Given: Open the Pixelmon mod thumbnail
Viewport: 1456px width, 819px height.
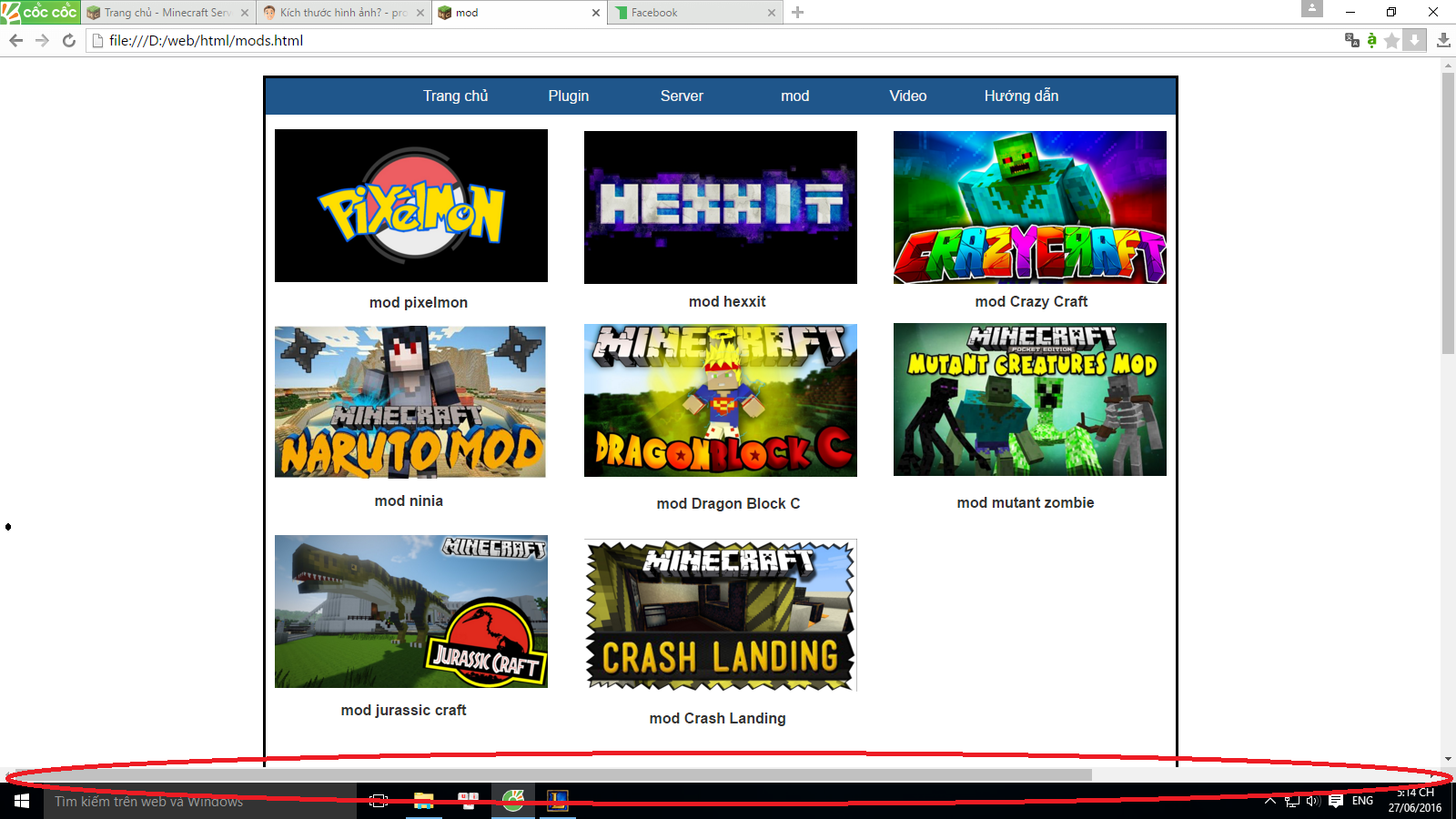Looking at the screenshot, I should click(x=411, y=206).
